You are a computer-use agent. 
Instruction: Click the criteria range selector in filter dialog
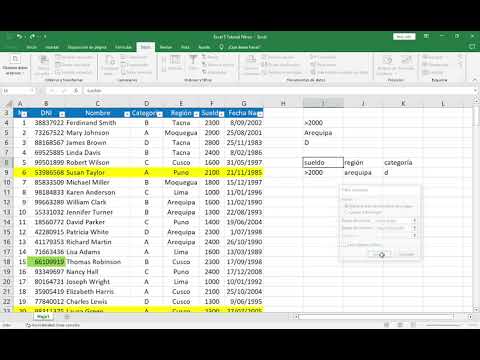pyautogui.click(x=414, y=228)
